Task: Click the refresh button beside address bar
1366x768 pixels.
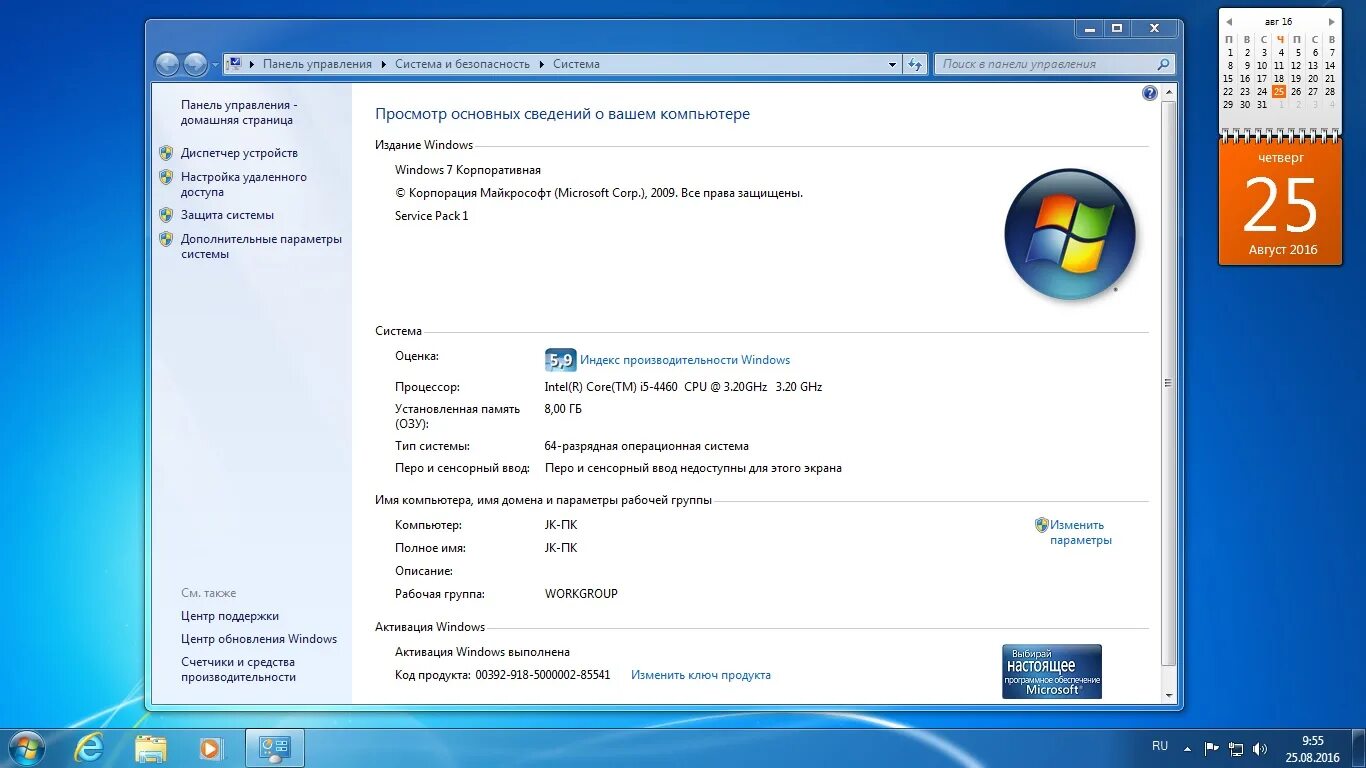Action: tap(915, 64)
